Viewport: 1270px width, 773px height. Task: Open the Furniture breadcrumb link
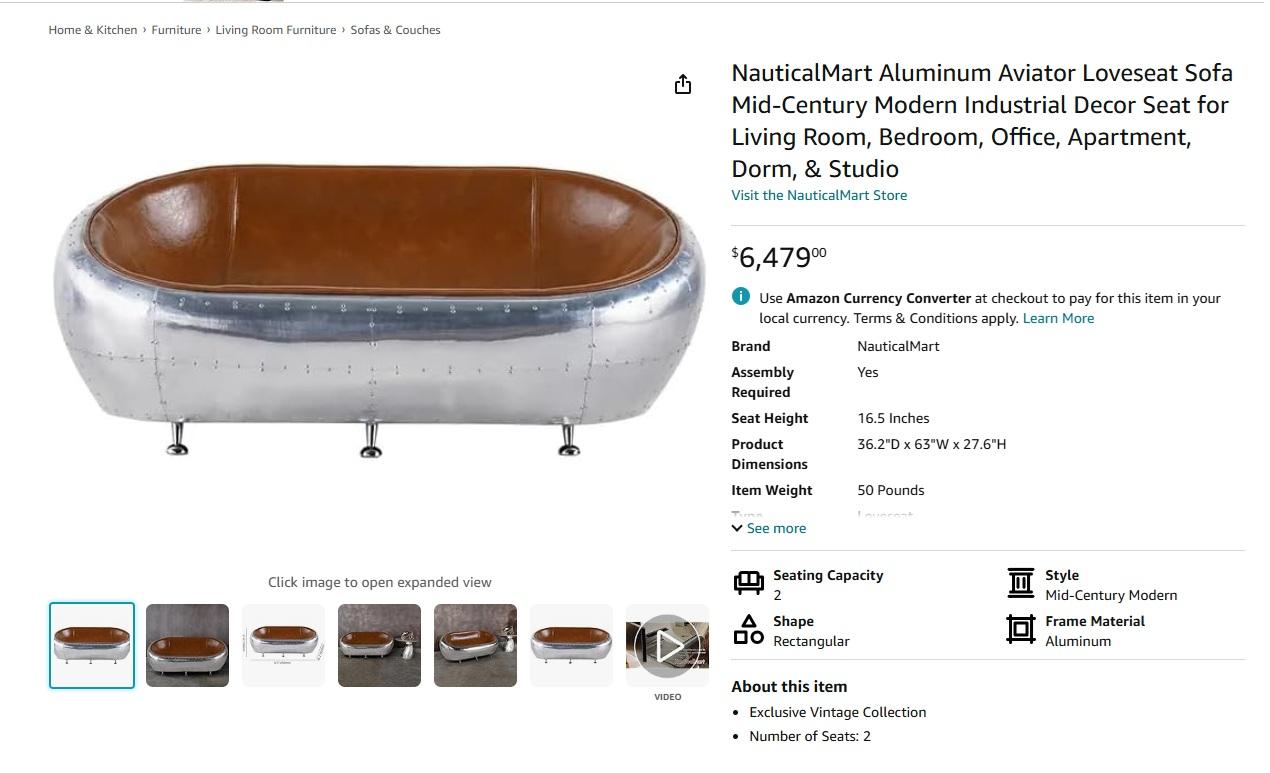click(x=176, y=30)
